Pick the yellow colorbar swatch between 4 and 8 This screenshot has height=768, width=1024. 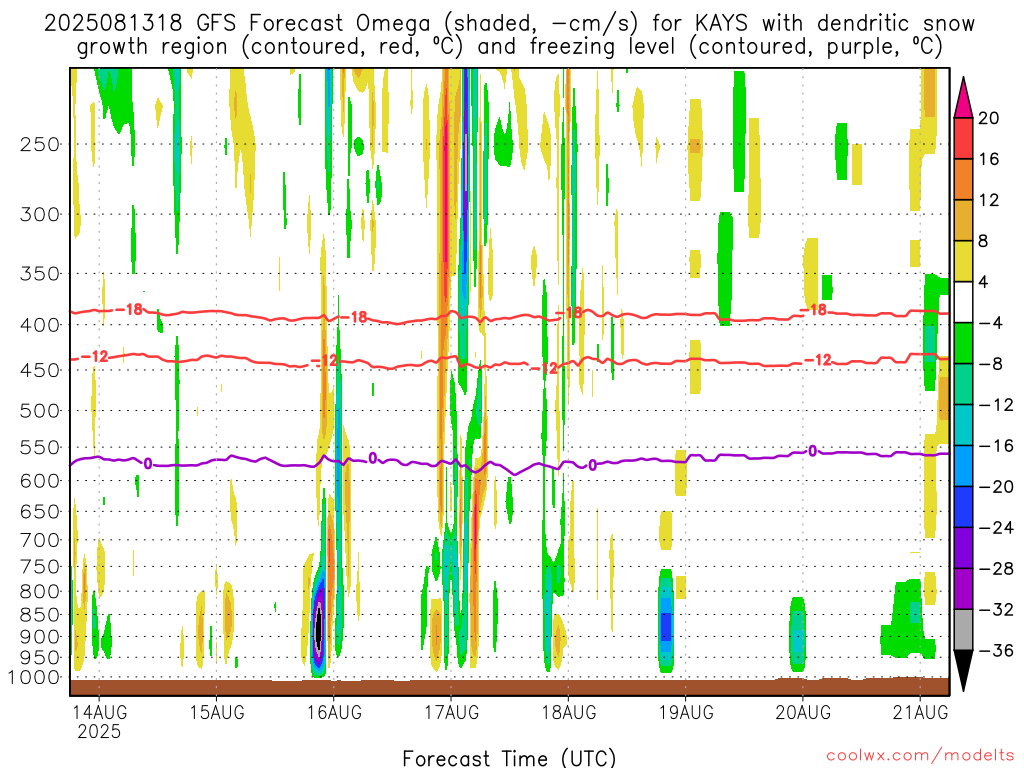963,261
